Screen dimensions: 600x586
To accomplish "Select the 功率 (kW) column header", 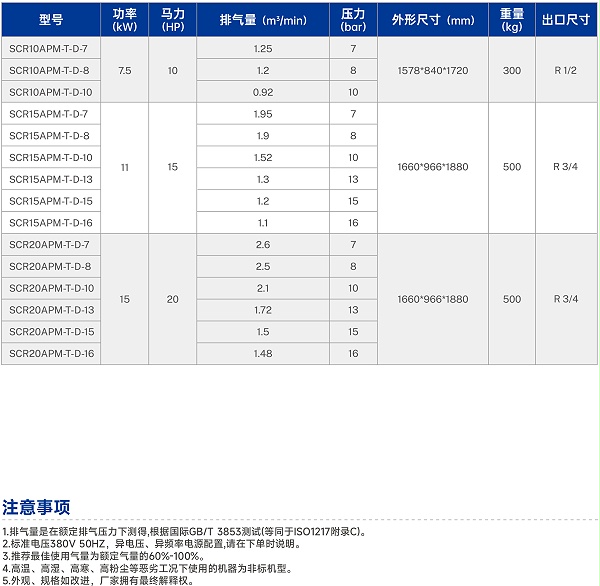I will point(124,20).
